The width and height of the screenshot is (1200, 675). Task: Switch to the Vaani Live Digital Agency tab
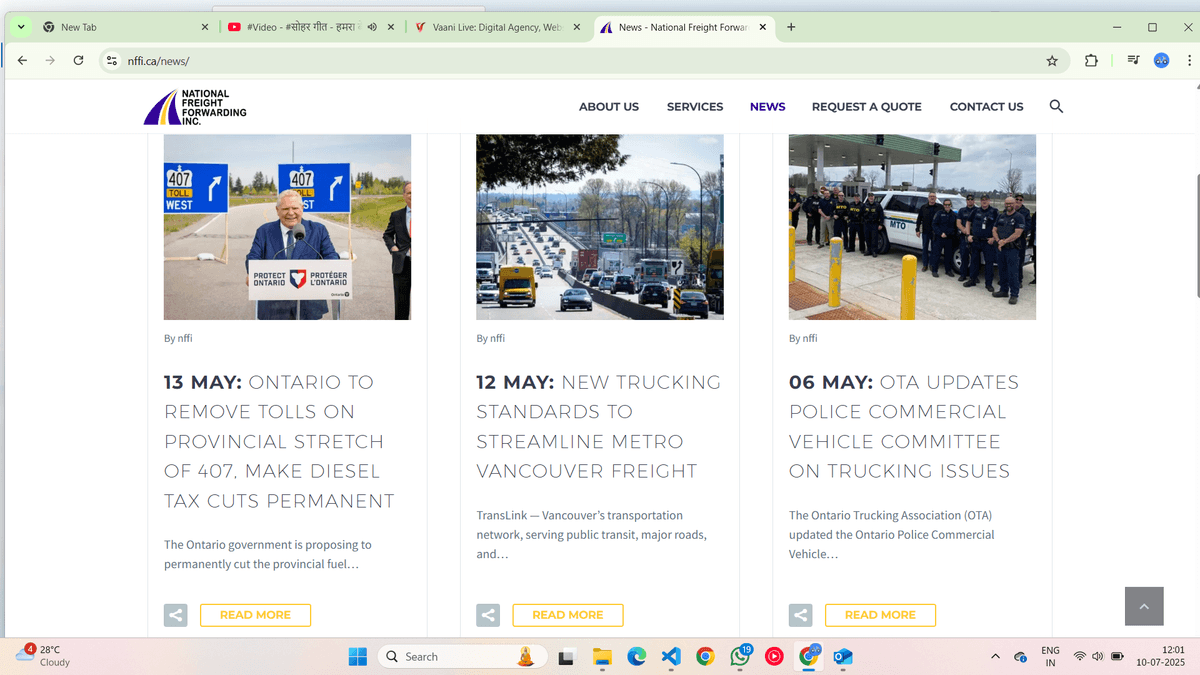(x=497, y=27)
